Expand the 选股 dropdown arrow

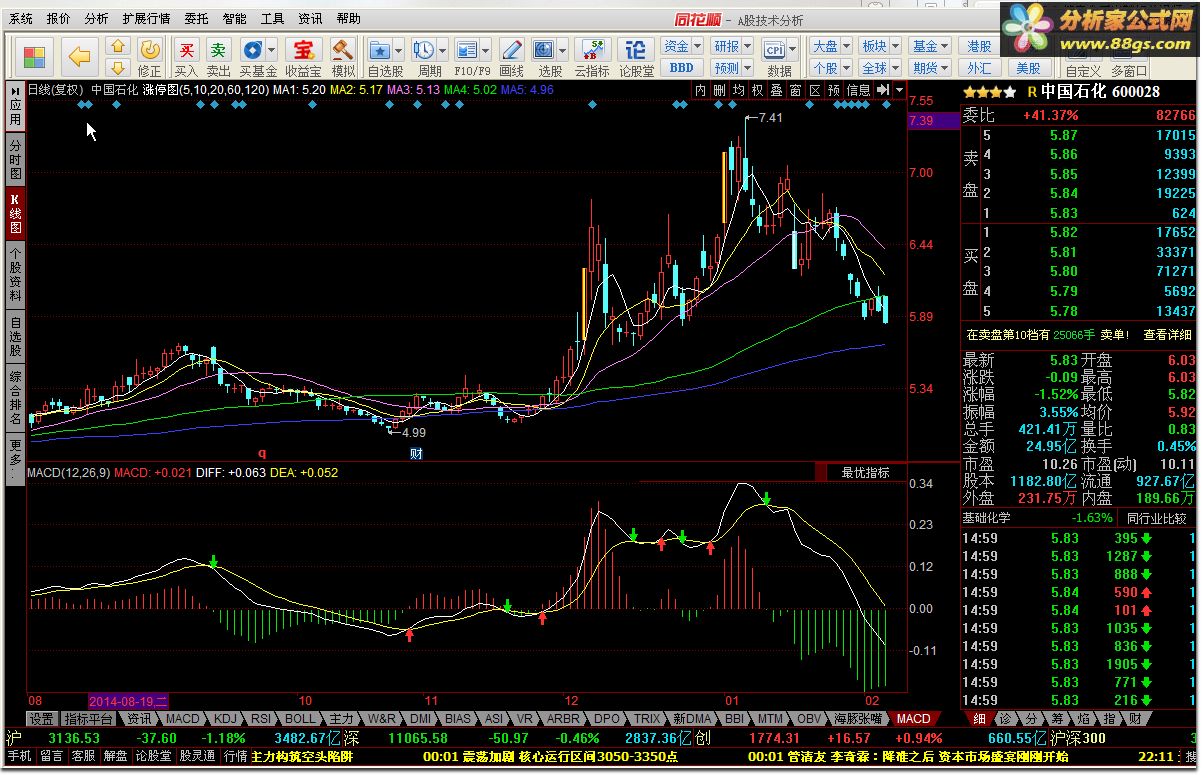pos(563,50)
